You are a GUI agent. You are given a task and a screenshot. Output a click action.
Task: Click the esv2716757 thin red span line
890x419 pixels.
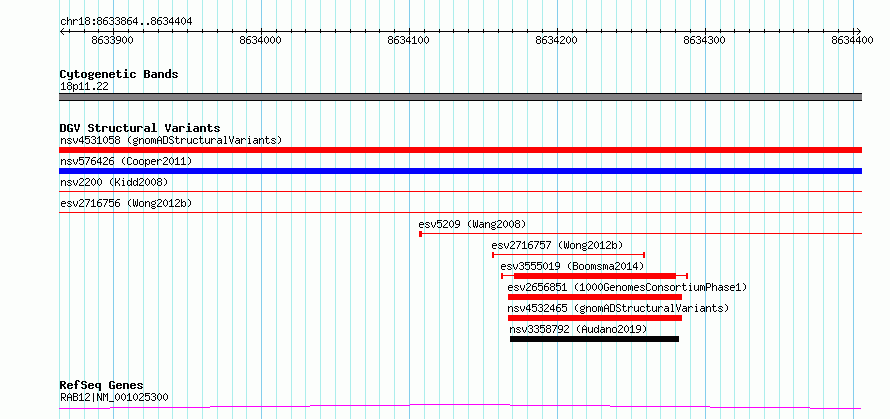(x=569, y=255)
